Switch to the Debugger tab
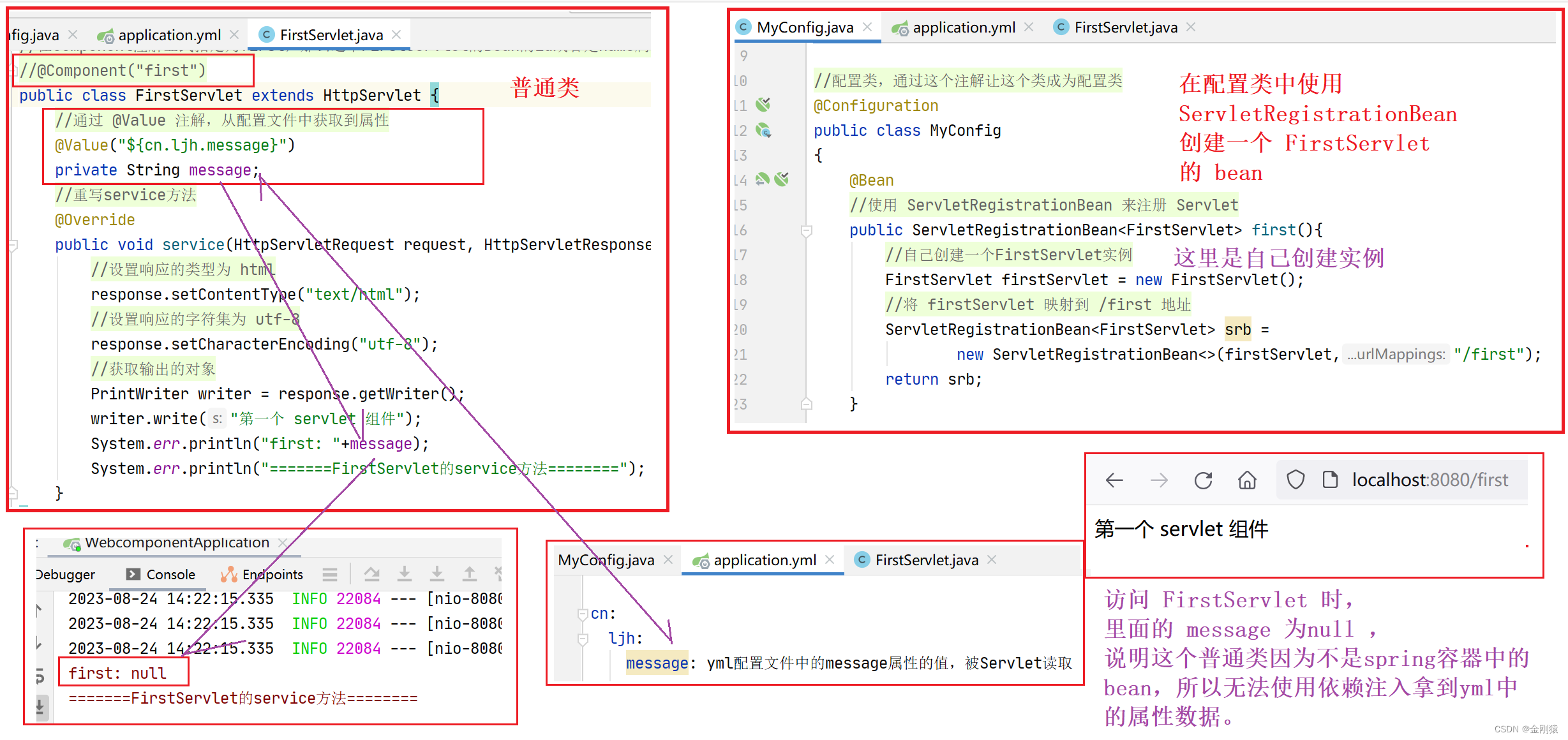Image resolution: width=1568 pixels, height=740 pixels. pos(65,575)
